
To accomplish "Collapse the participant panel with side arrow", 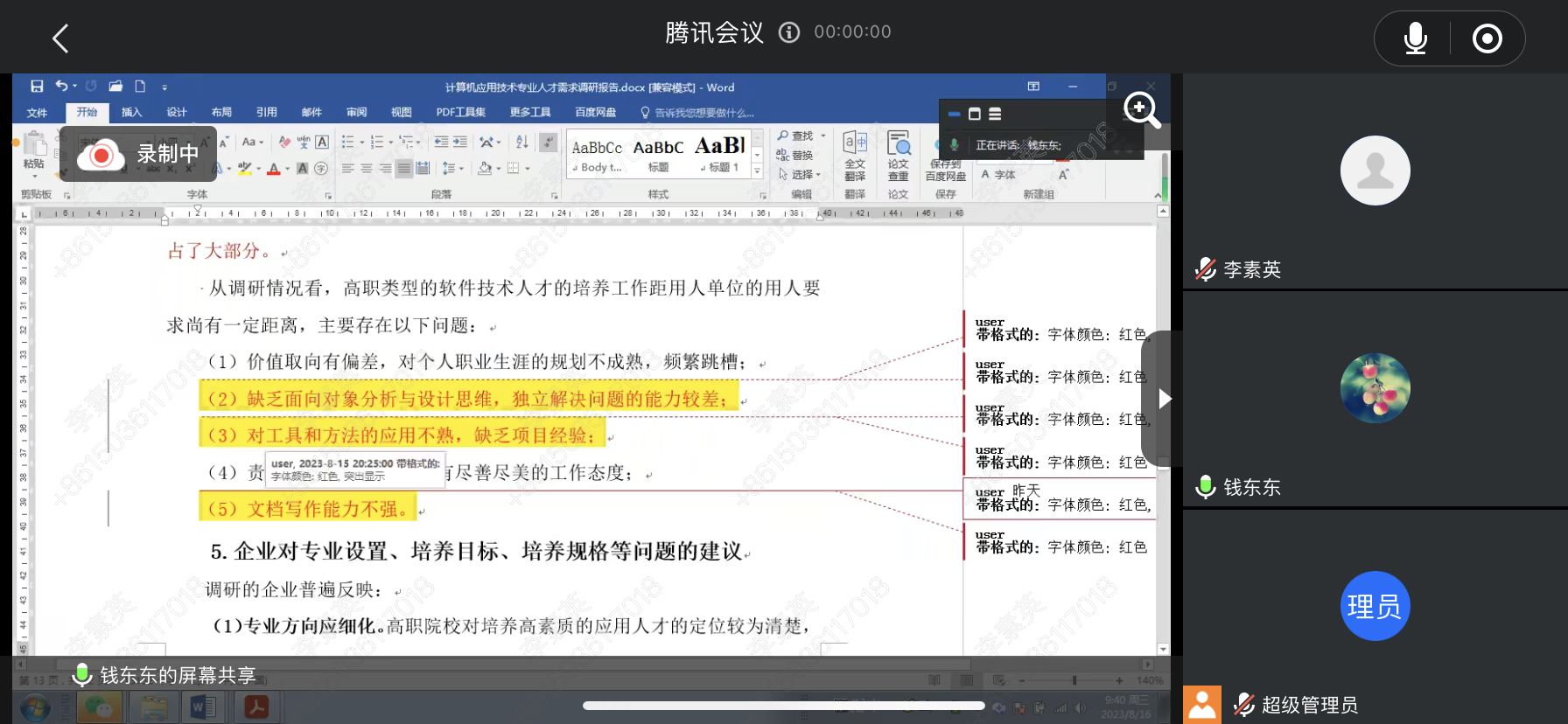I will [x=1164, y=399].
